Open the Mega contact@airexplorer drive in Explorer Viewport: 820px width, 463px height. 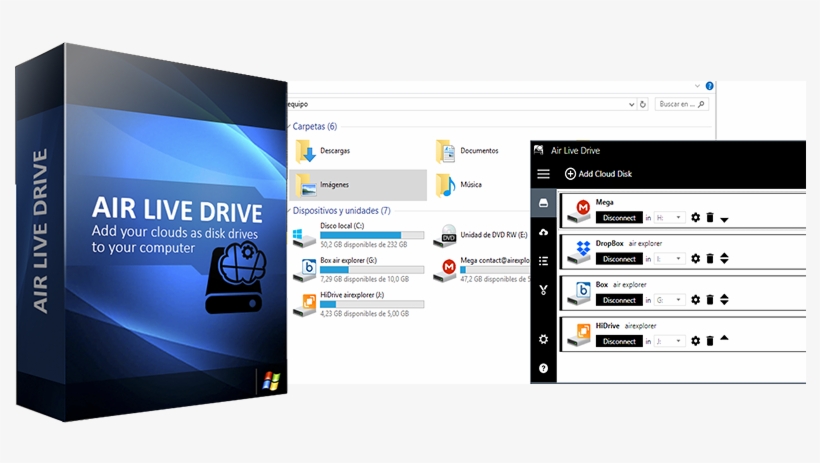click(x=481, y=269)
